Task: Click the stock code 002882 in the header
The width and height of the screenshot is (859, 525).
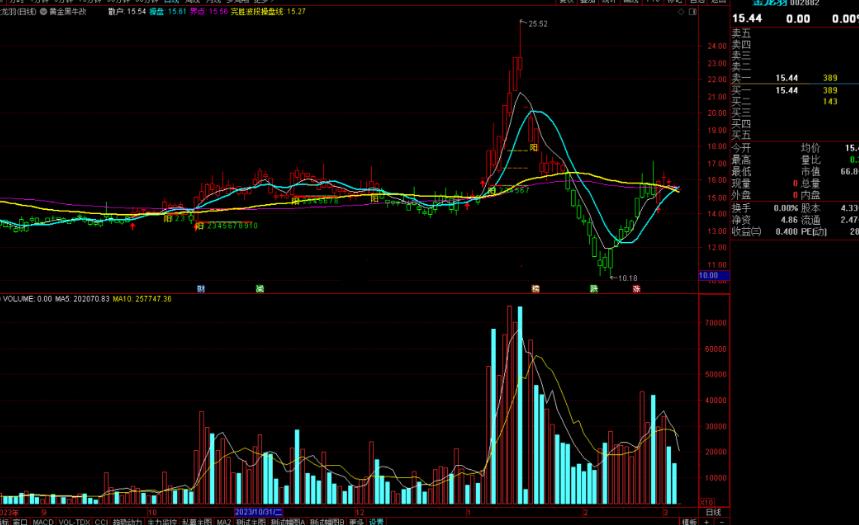Action: 805,3
